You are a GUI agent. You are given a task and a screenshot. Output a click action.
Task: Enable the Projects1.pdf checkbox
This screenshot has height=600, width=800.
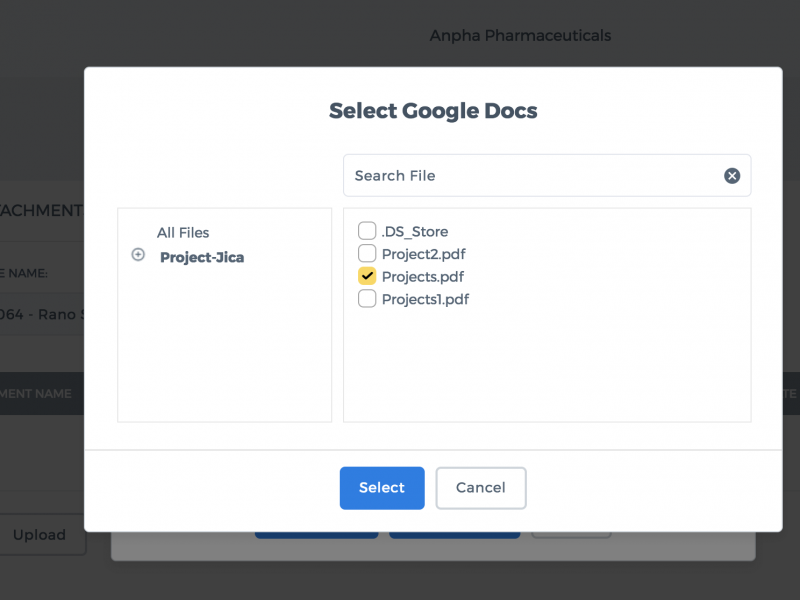[x=367, y=298]
